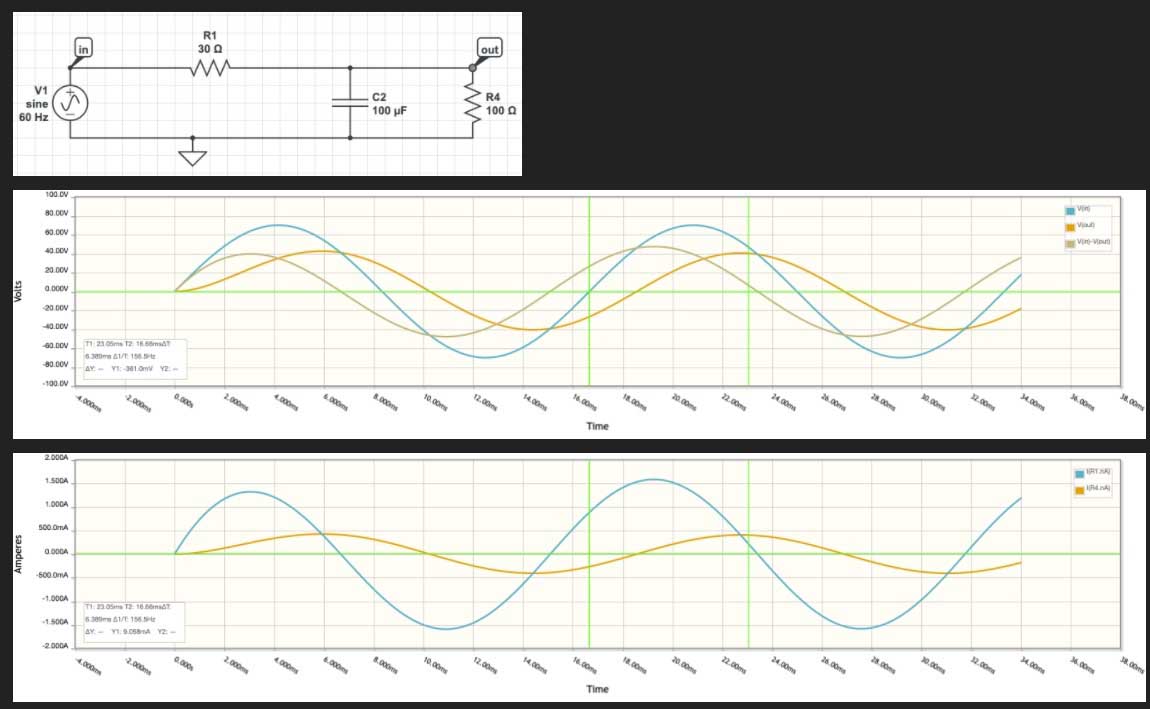Click the R1 30 Ω resistor symbol
This screenshot has height=709, width=1150.
coord(211,68)
